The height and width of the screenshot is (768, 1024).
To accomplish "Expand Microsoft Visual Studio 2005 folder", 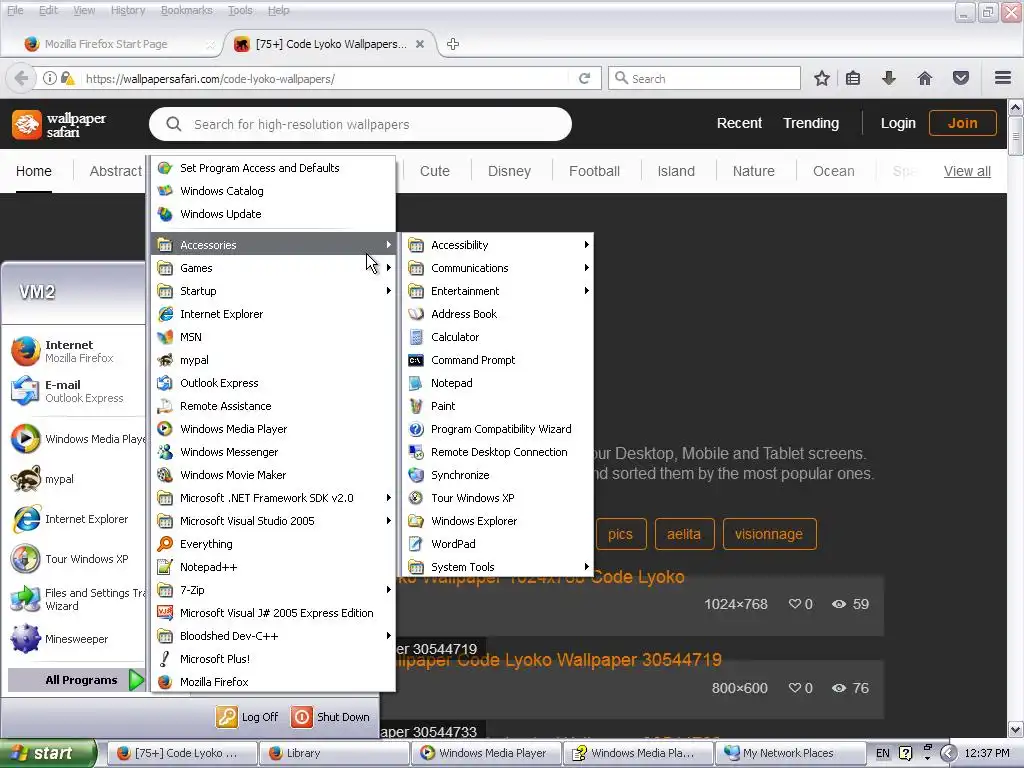I will click(273, 521).
